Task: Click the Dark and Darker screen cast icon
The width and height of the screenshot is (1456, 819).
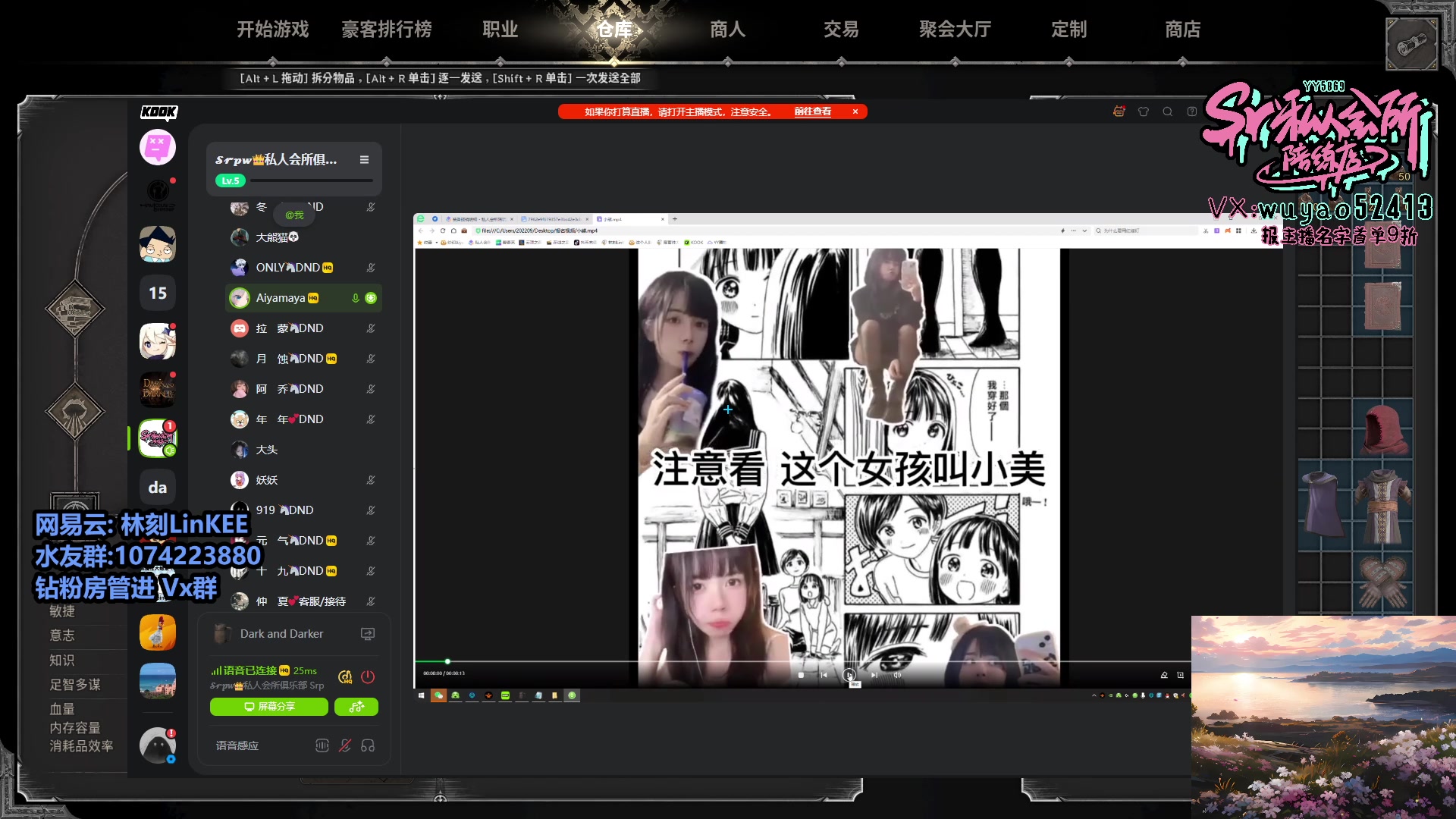Action: click(x=368, y=634)
